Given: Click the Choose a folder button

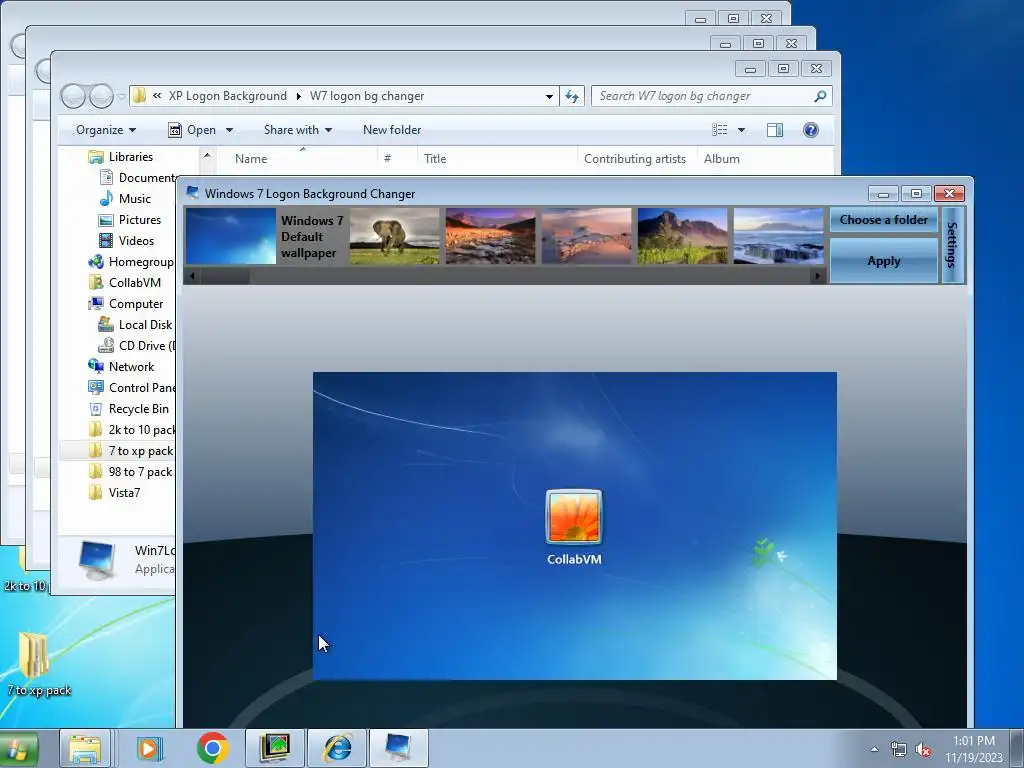Looking at the screenshot, I should [x=884, y=220].
